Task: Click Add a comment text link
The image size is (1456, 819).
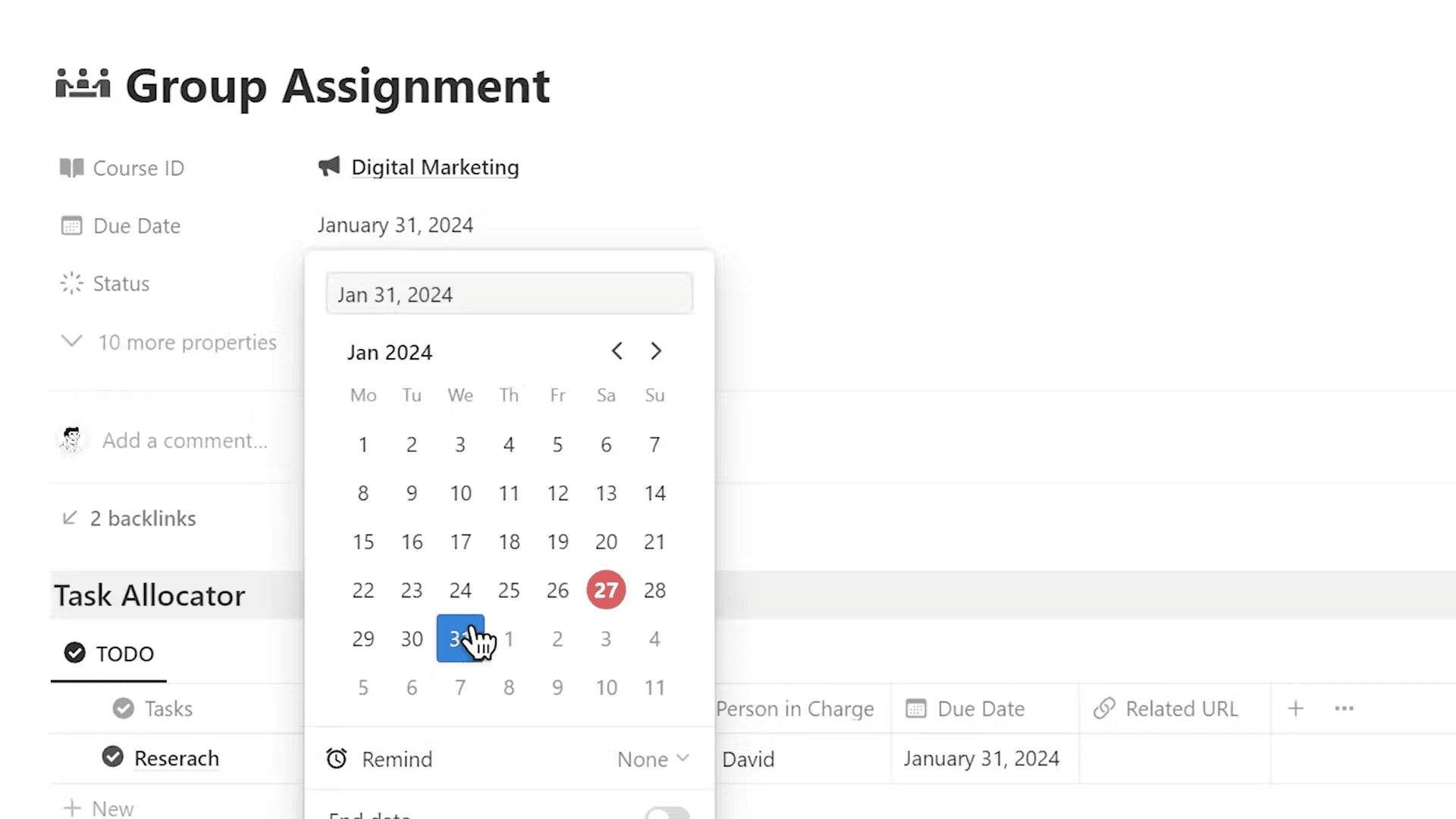Action: coord(184,440)
